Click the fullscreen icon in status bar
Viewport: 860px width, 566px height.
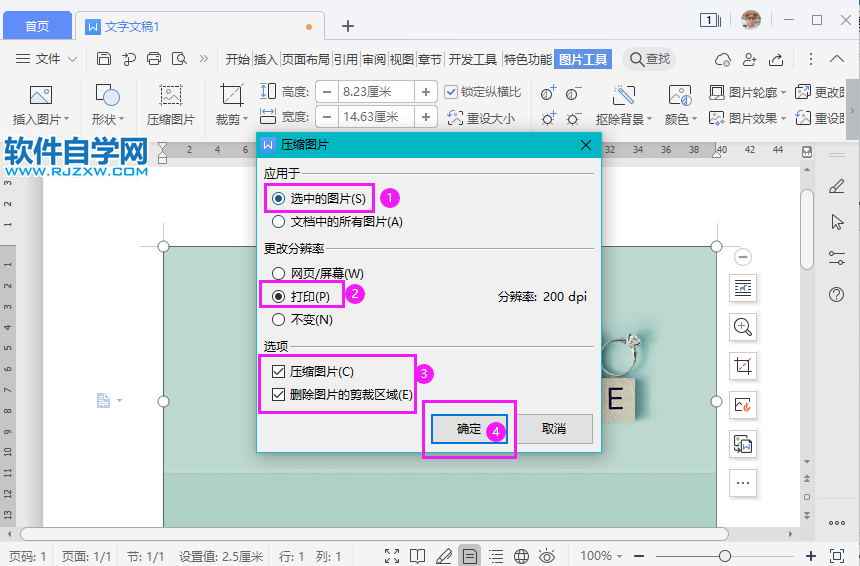[x=392, y=556]
